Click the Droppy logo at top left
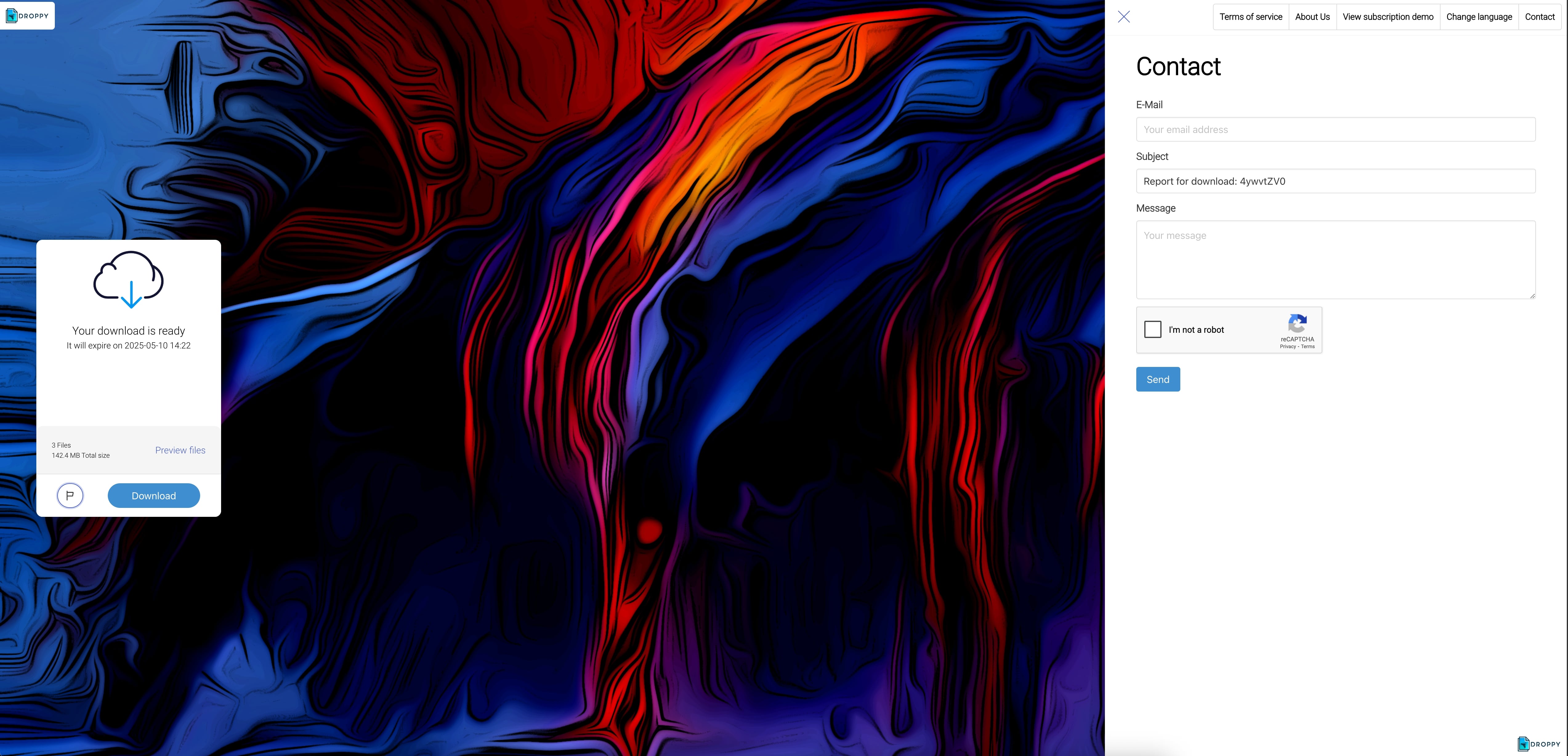The height and width of the screenshot is (756, 1568). click(x=27, y=16)
